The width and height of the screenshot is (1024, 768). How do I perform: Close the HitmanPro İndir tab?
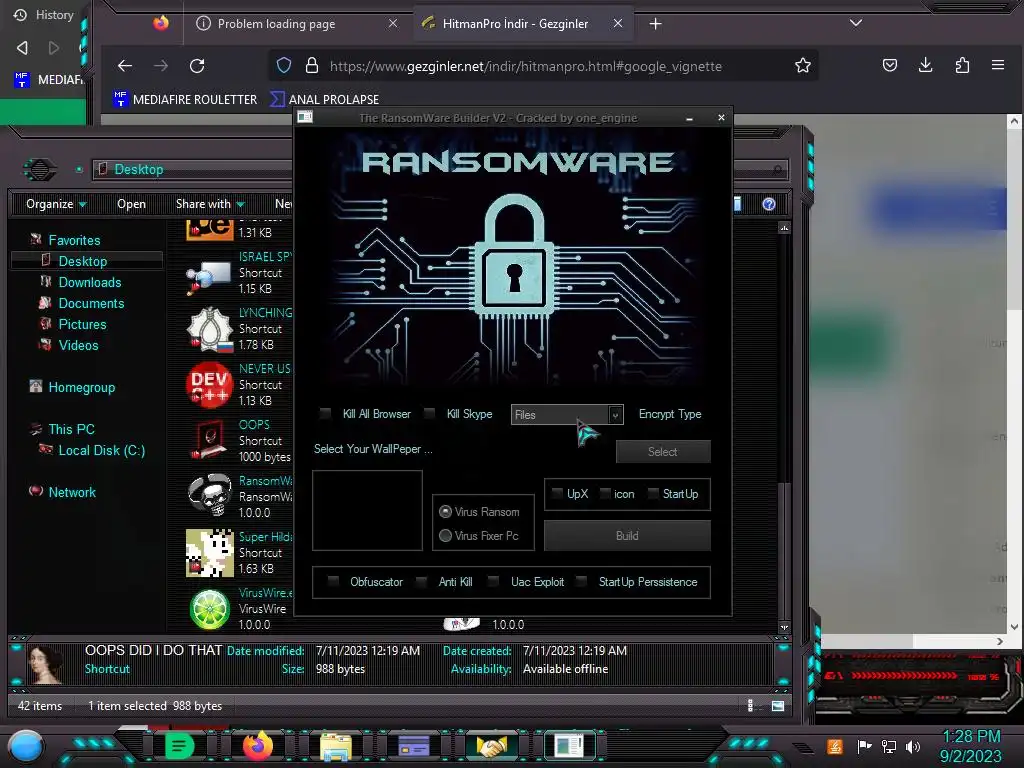tap(618, 24)
